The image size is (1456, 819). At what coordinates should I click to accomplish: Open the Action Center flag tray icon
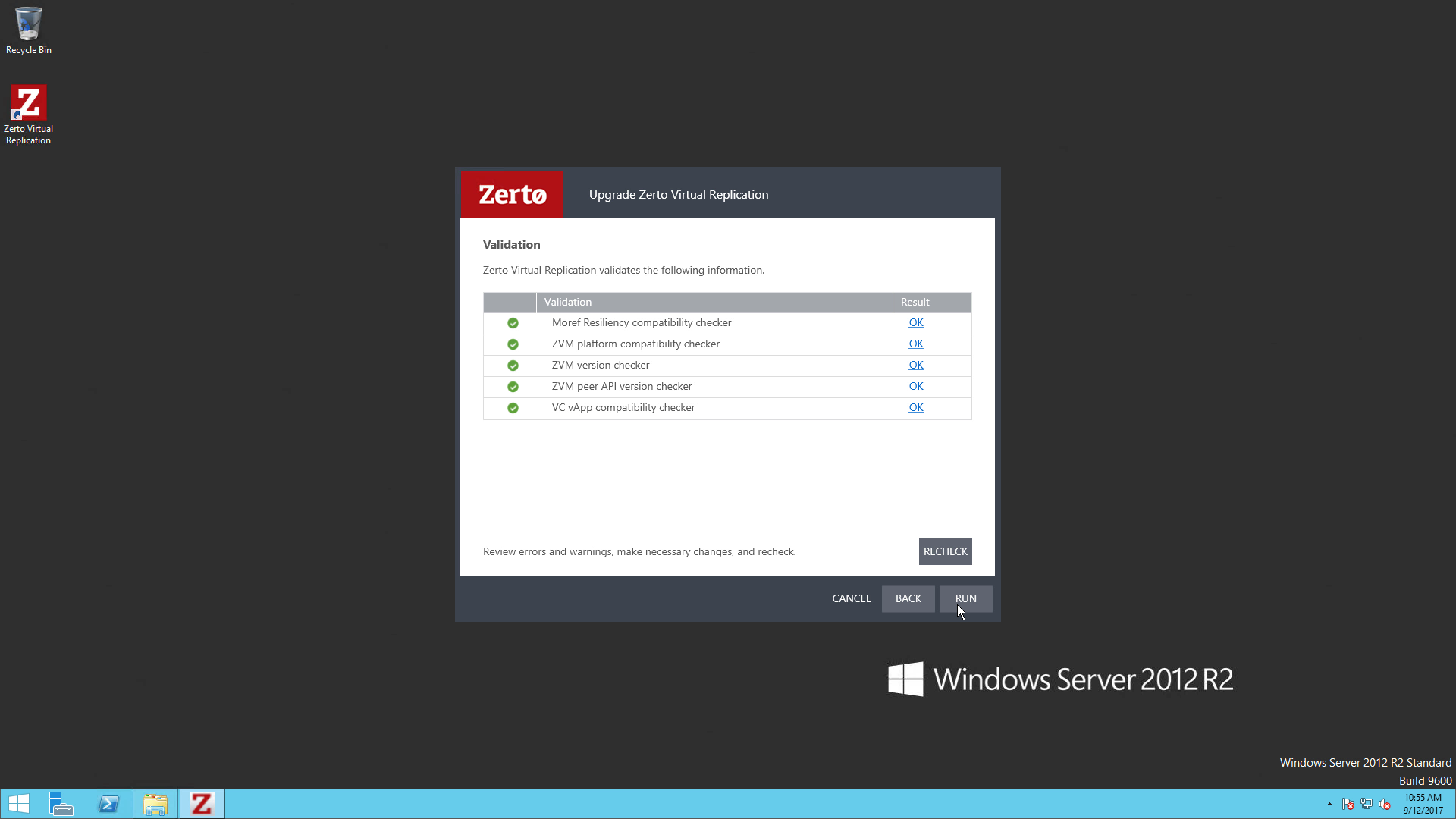point(1348,804)
